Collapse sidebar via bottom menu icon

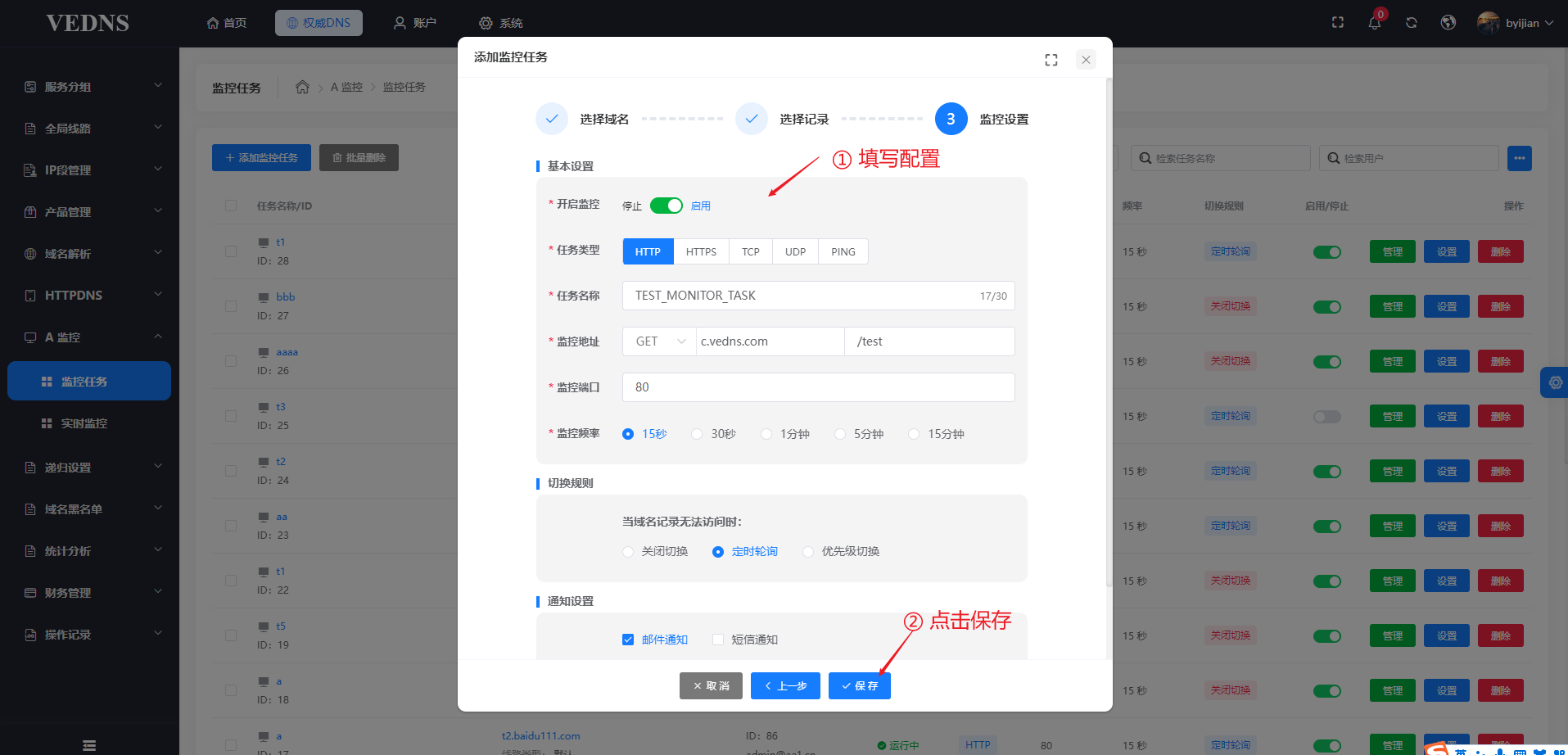pyautogui.click(x=89, y=745)
